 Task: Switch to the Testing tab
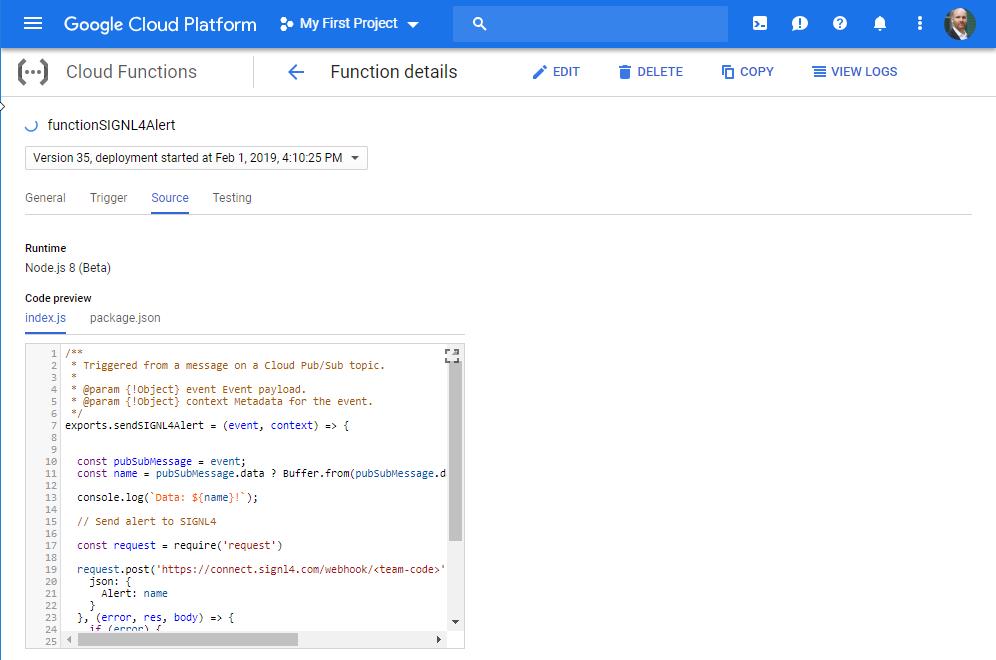[x=232, y=198]
